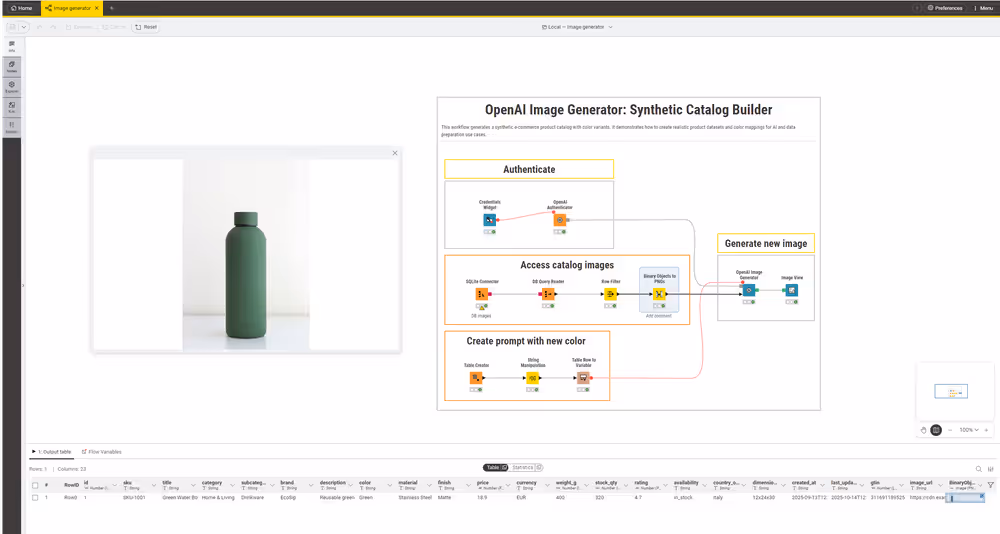This screenshot has width=1000, height=534.
Task: Select the String Manipulation node
Action: tap(533, 378)
